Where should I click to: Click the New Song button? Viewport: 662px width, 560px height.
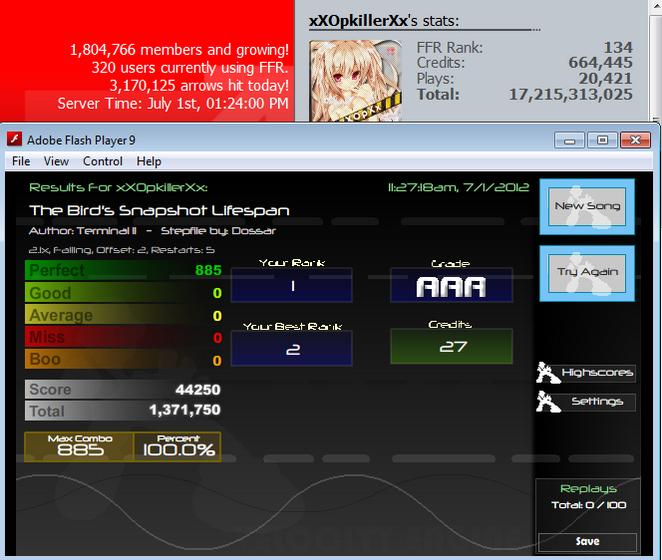click(x=587, y=207)
